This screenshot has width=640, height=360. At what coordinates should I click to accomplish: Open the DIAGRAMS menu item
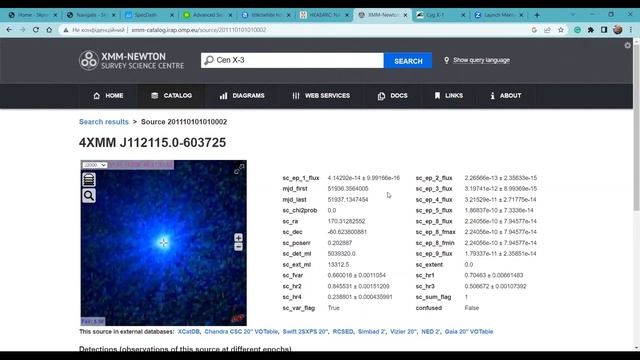242,96
